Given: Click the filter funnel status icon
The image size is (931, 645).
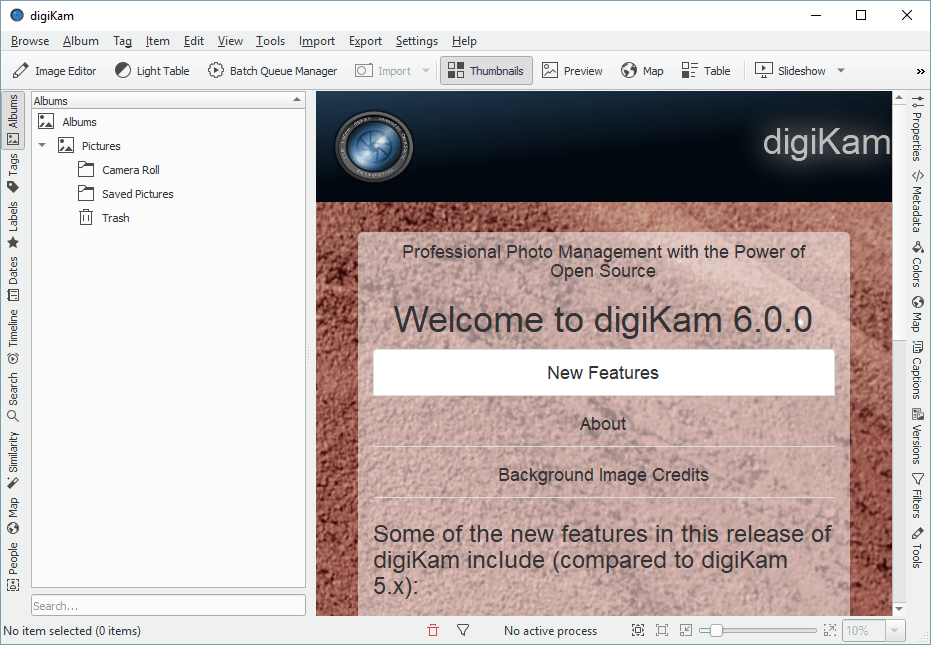Looking at the screenshot, I should (463, 630).
